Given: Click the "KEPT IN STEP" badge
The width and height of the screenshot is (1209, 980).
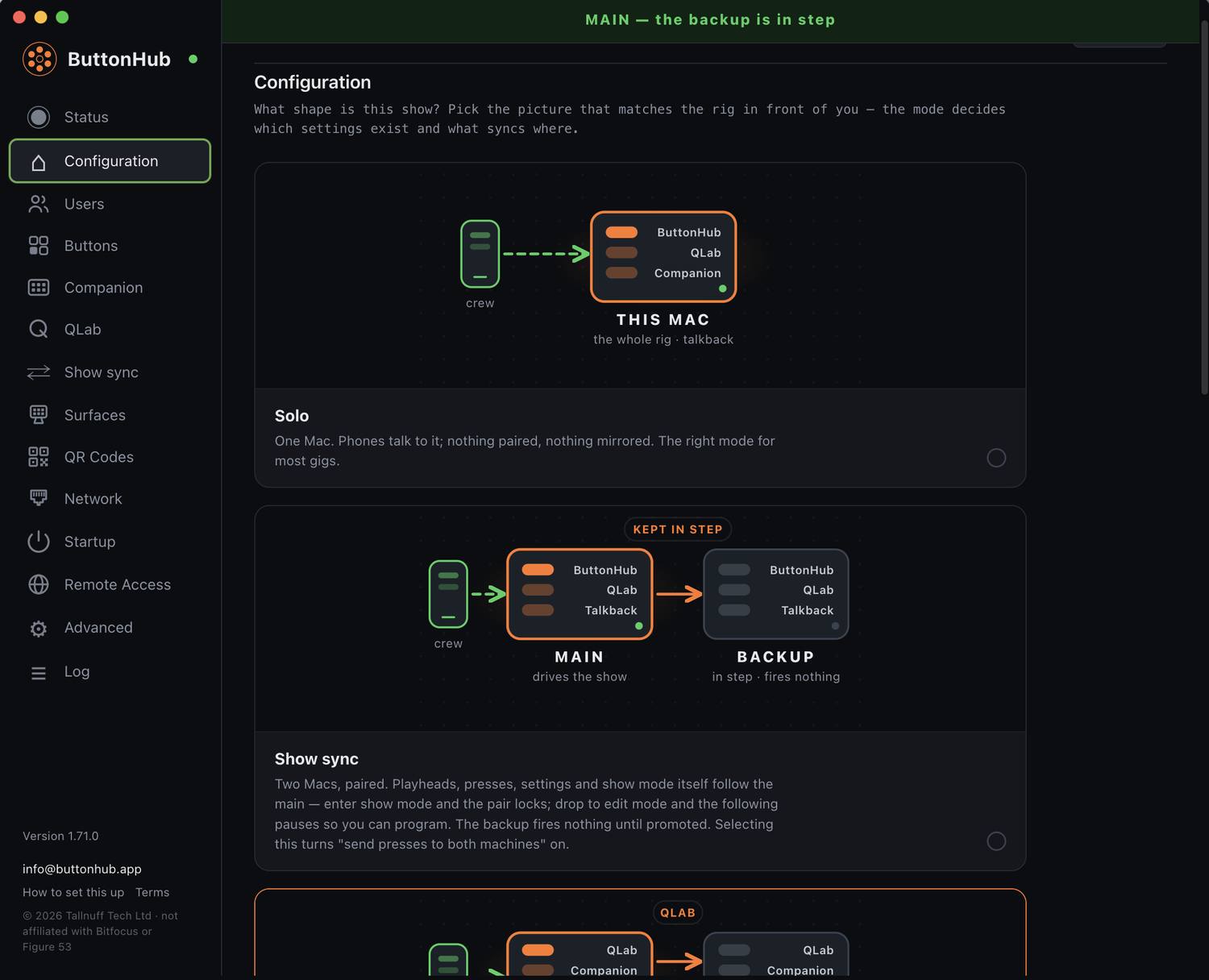Looking at the screenshot, I should [x=678, y=529].
